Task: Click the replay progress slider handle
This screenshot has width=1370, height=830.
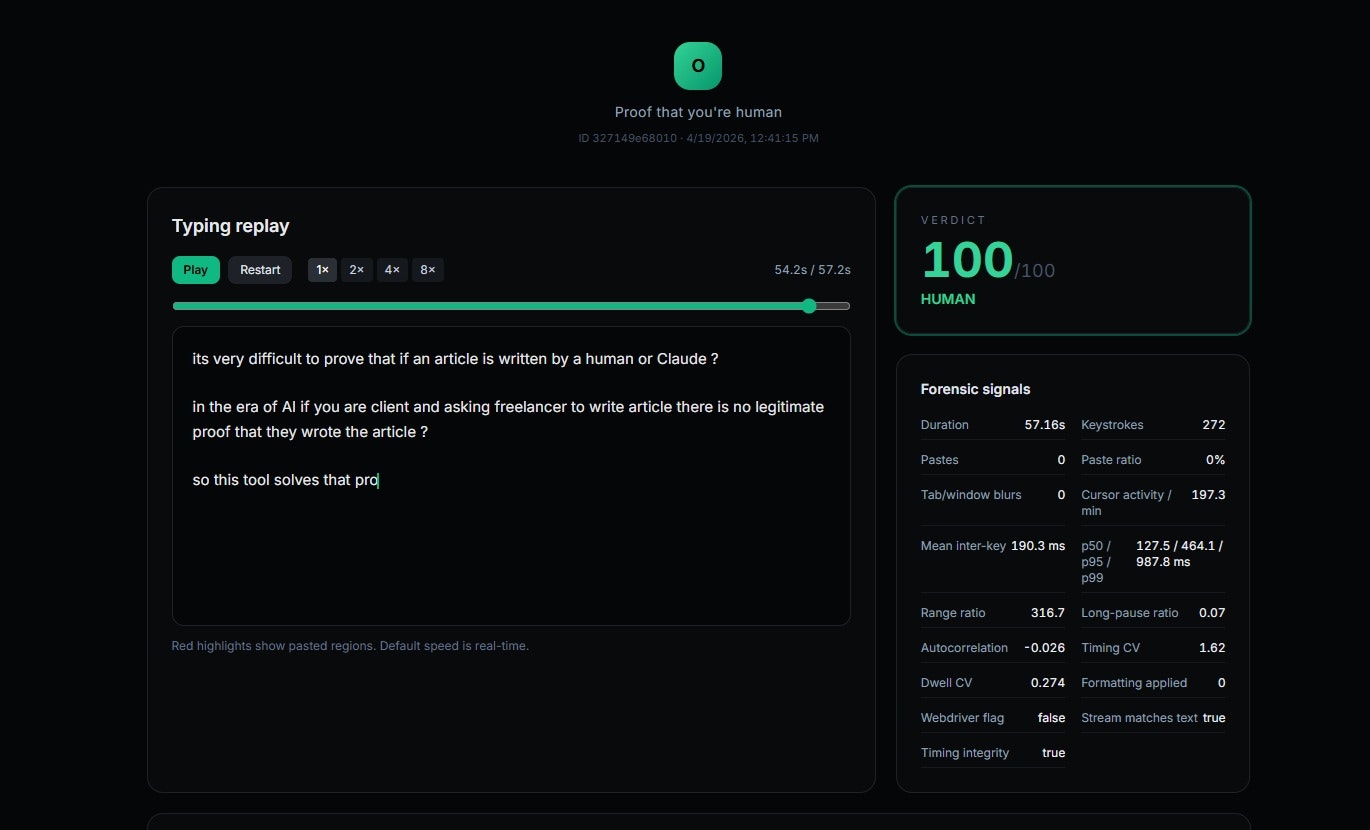Action: coord(809,306)
